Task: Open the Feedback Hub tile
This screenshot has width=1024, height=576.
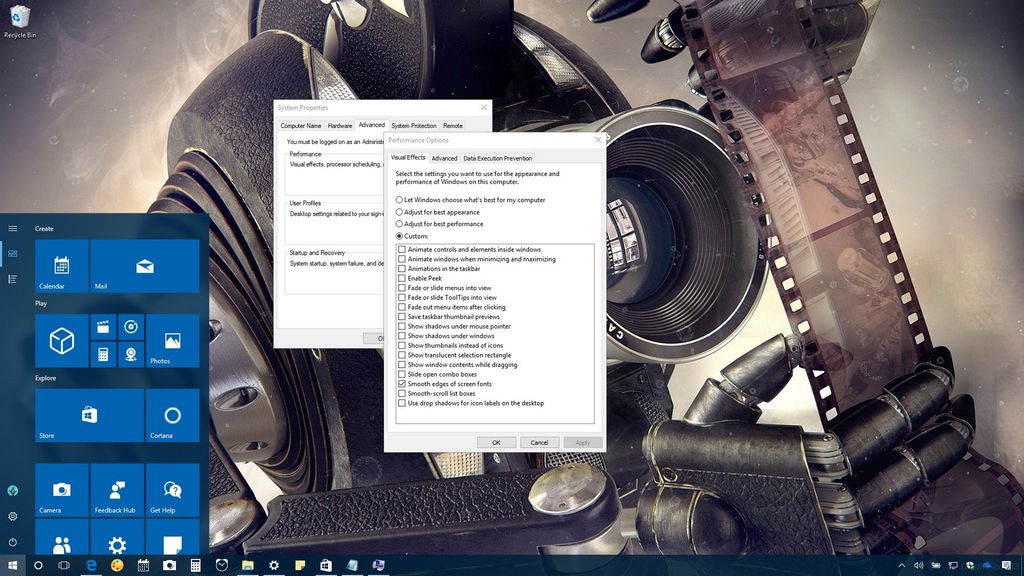Action: pos(116,490)
